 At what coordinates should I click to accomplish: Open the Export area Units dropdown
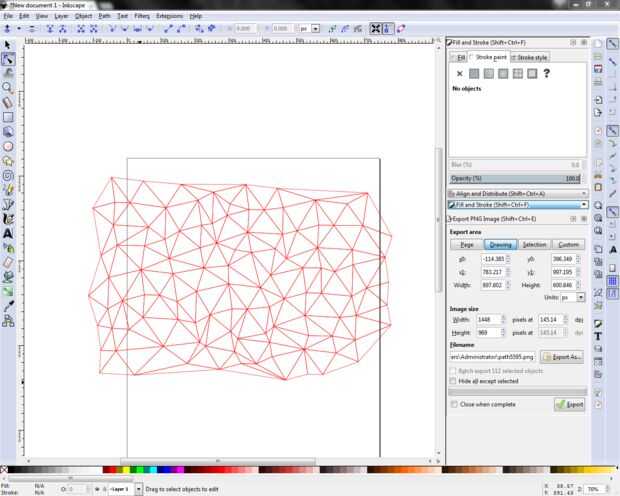580,297
